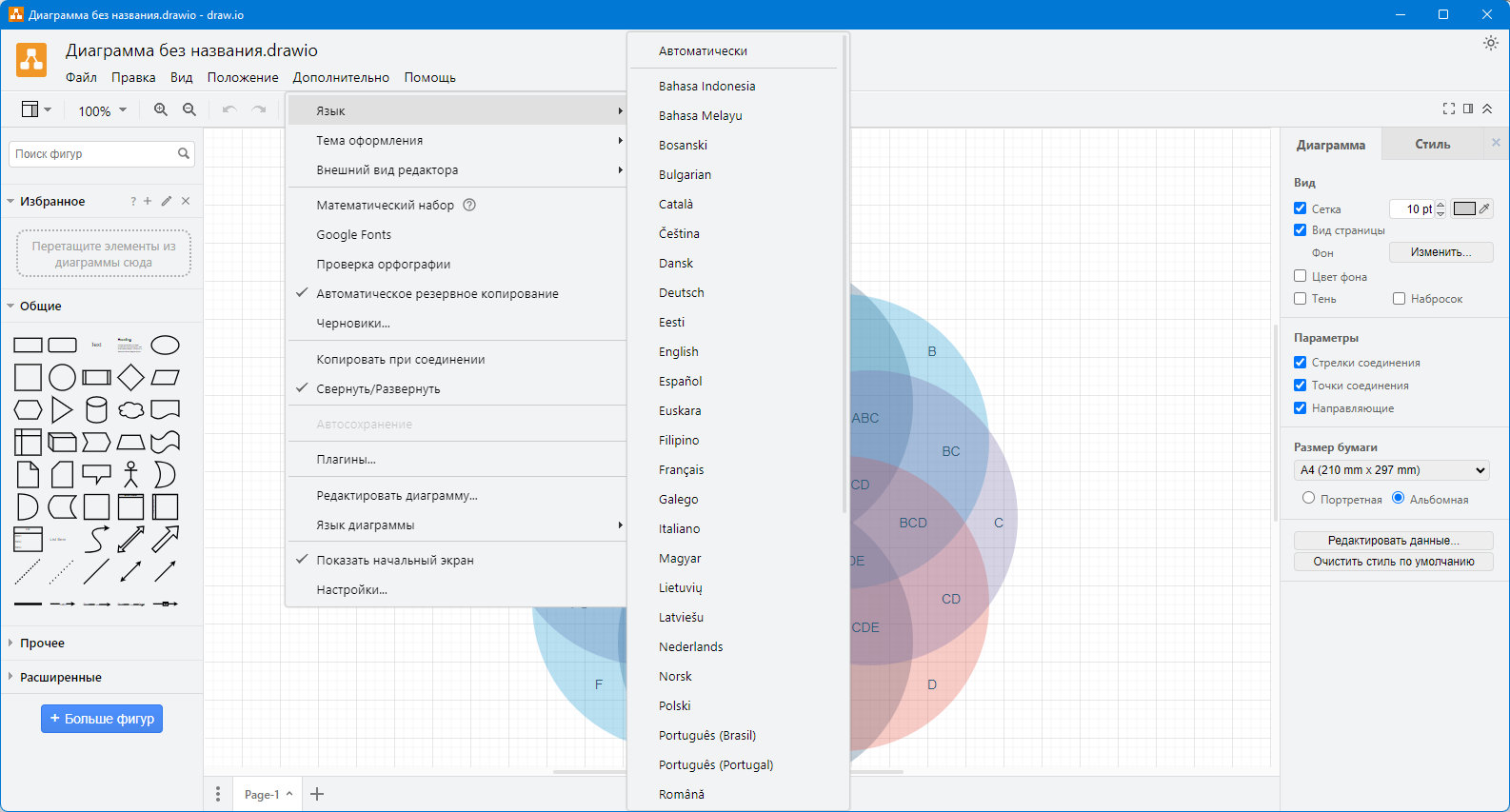Switch to the Стиль tab
1510x812 pixels.
(1432, 145)
